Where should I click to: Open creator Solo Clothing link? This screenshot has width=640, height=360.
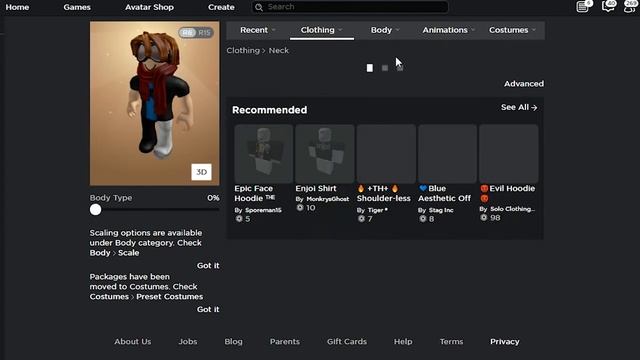[x=512, y=209]
